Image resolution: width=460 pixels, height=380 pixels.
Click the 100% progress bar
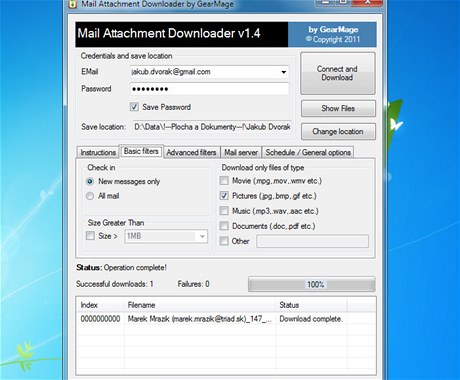312,284
